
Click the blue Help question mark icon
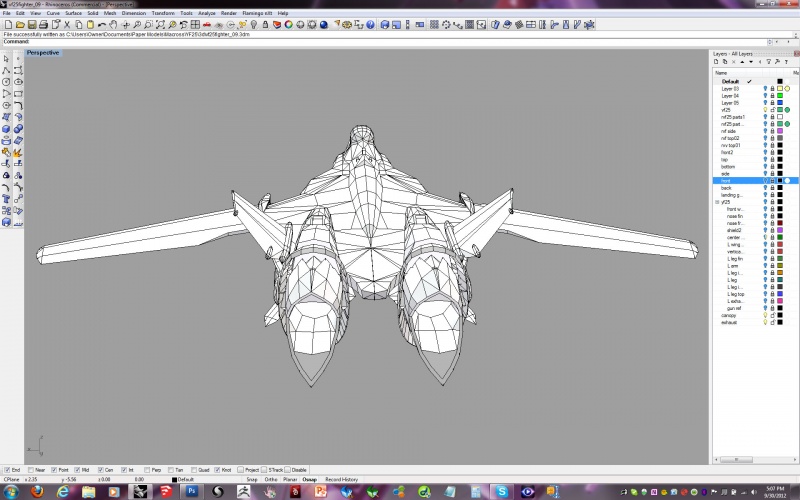[370, 24]
